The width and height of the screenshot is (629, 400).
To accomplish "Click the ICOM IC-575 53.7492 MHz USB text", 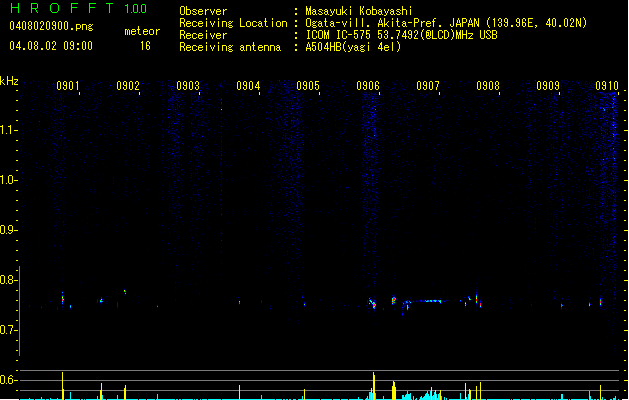I will click(402, 35).
